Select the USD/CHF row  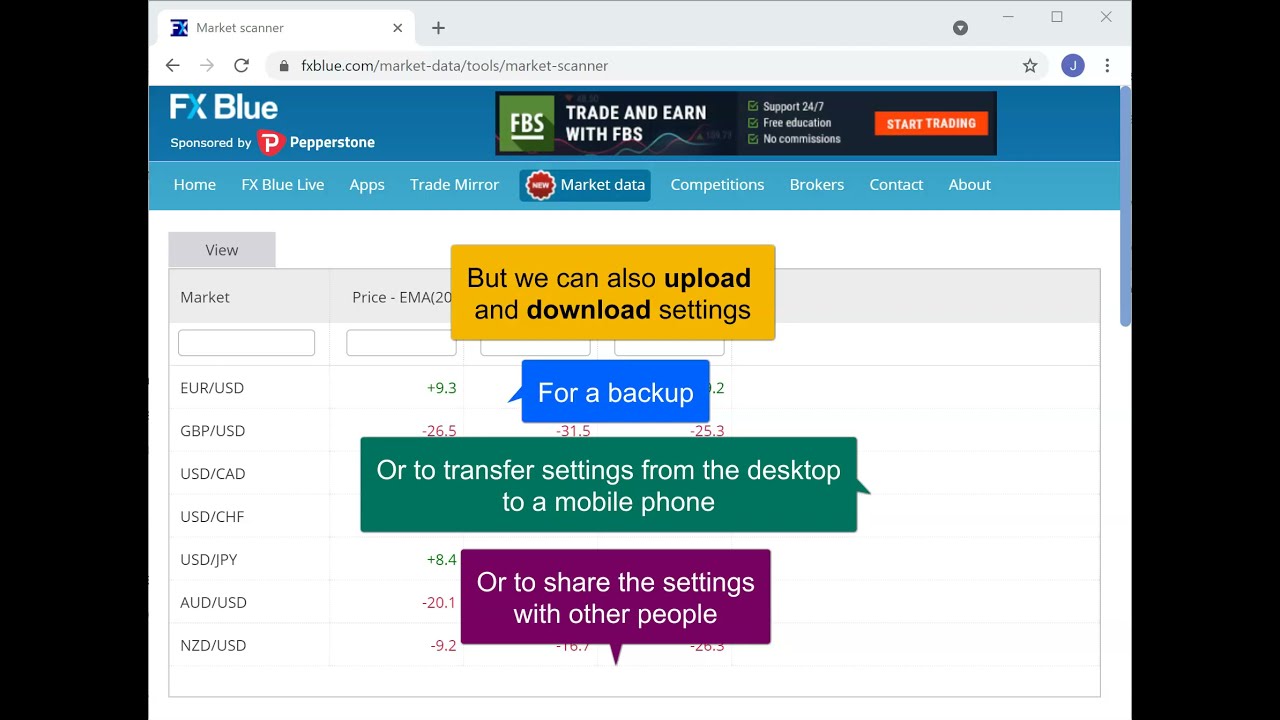click(x=634, y=517)
